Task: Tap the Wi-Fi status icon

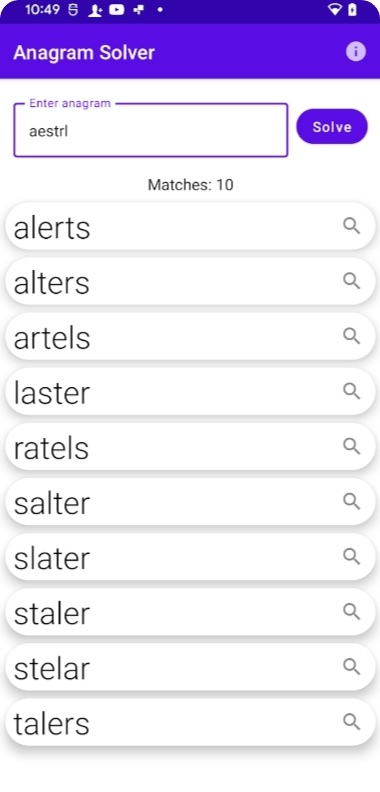Action: [335, 10]
